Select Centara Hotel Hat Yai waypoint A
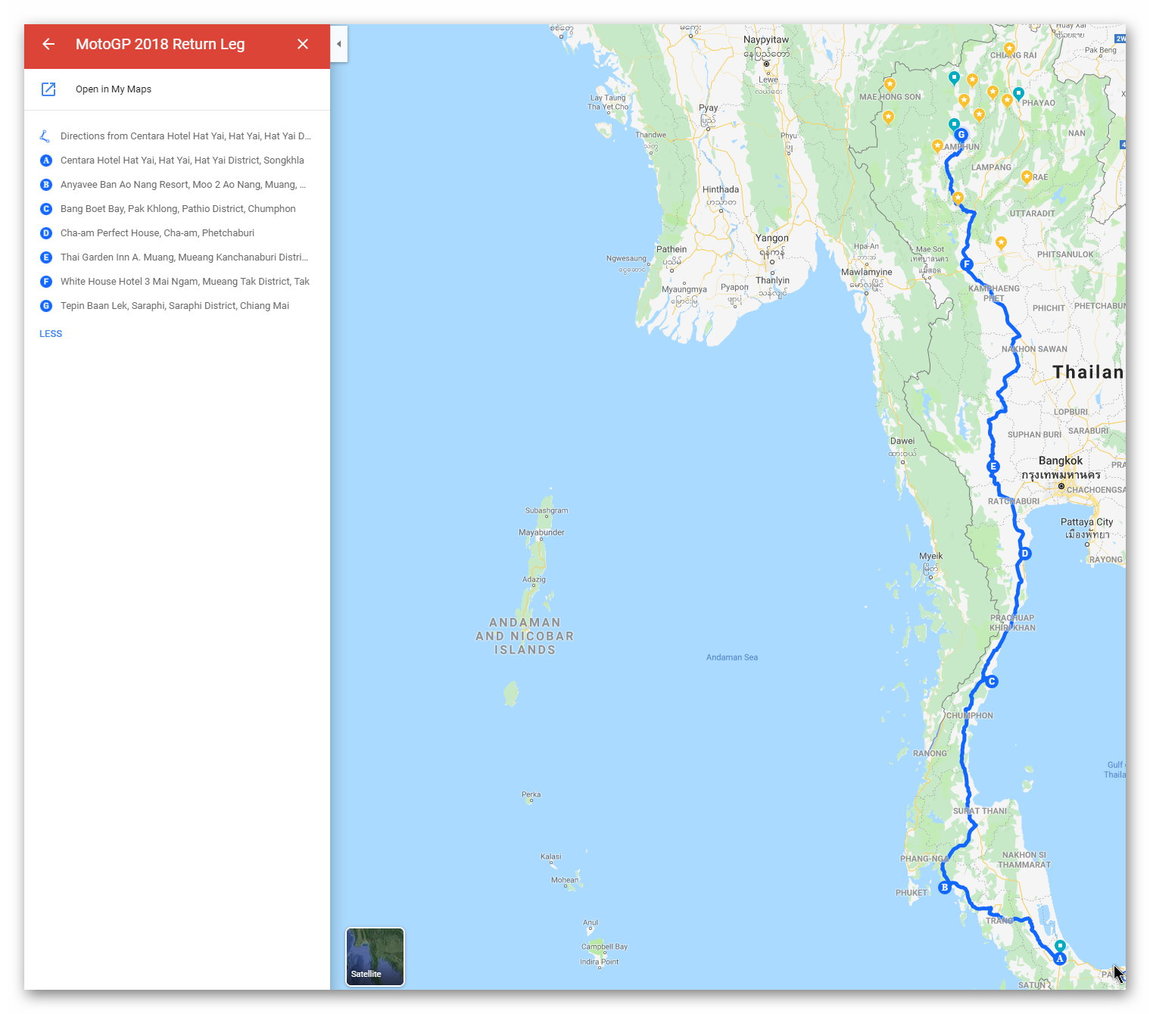 click(x=182, y=160)
